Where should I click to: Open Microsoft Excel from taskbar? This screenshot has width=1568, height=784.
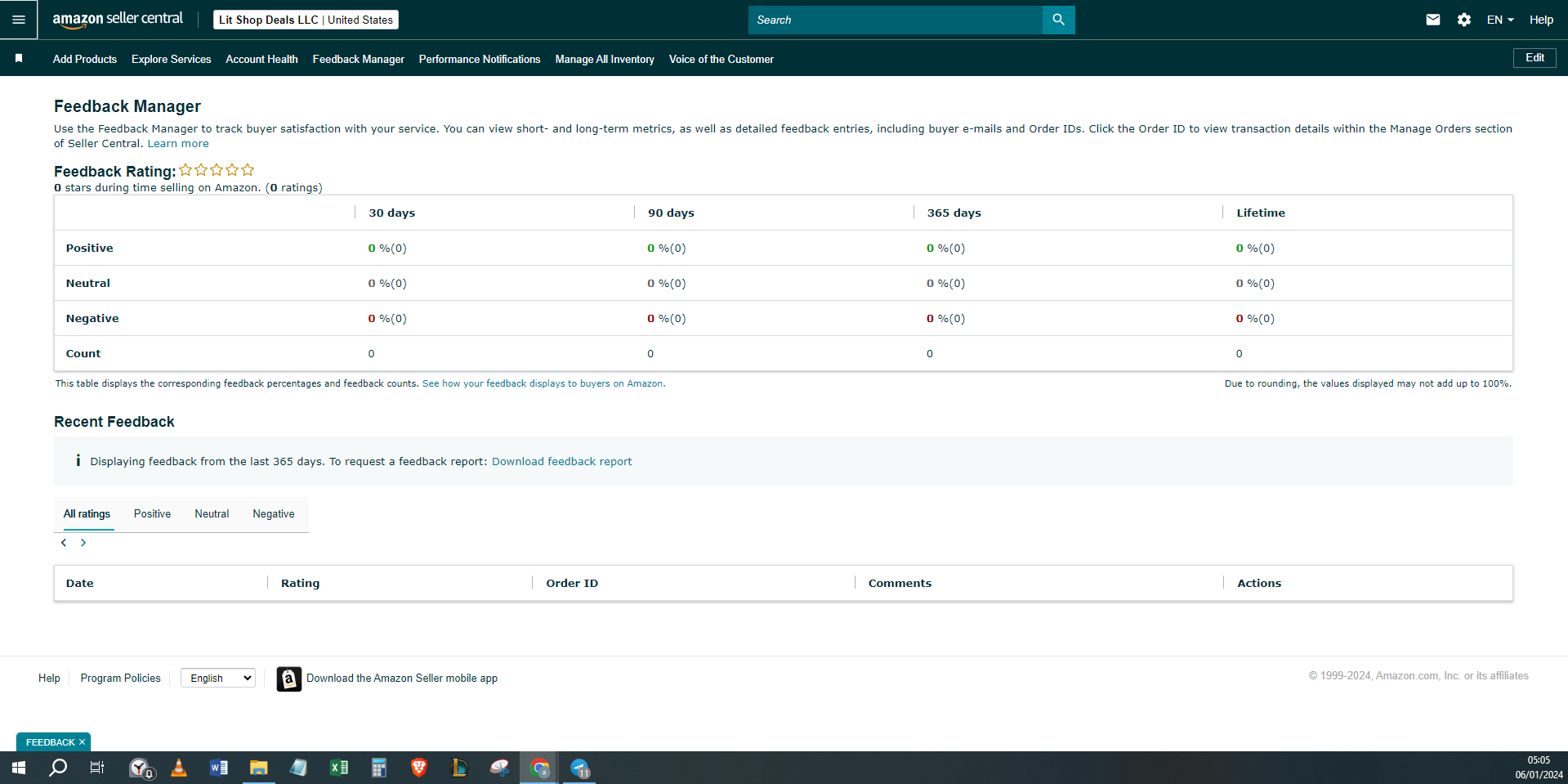click(338, 768)
